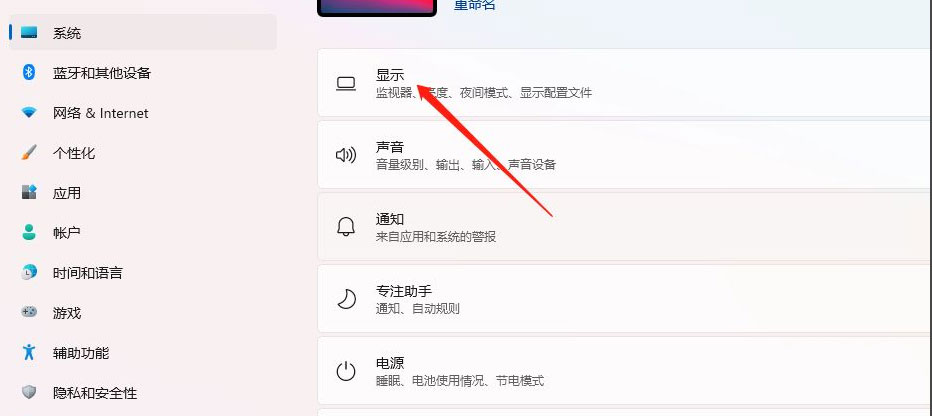This screenshot has height=416, width=932.
Task: Click the speaker sound icon
Action: [x=346, y=155]
